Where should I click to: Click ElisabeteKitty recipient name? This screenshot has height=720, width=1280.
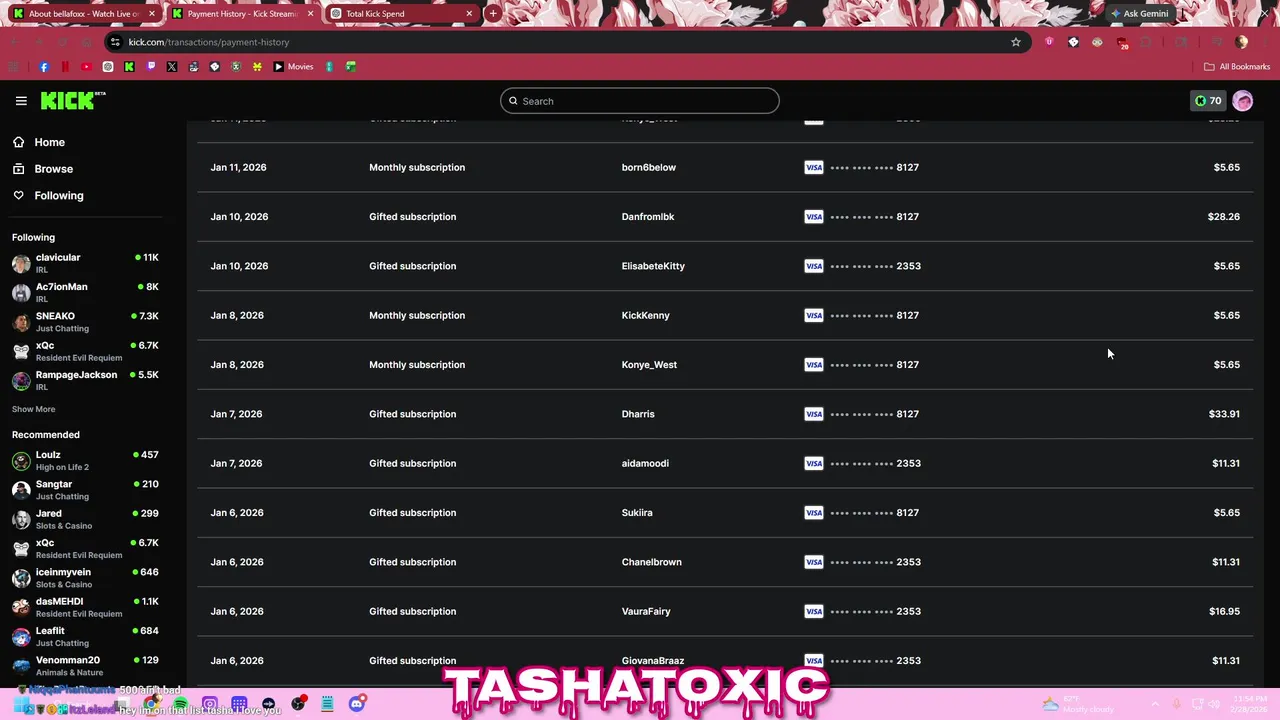pos(653,266)
